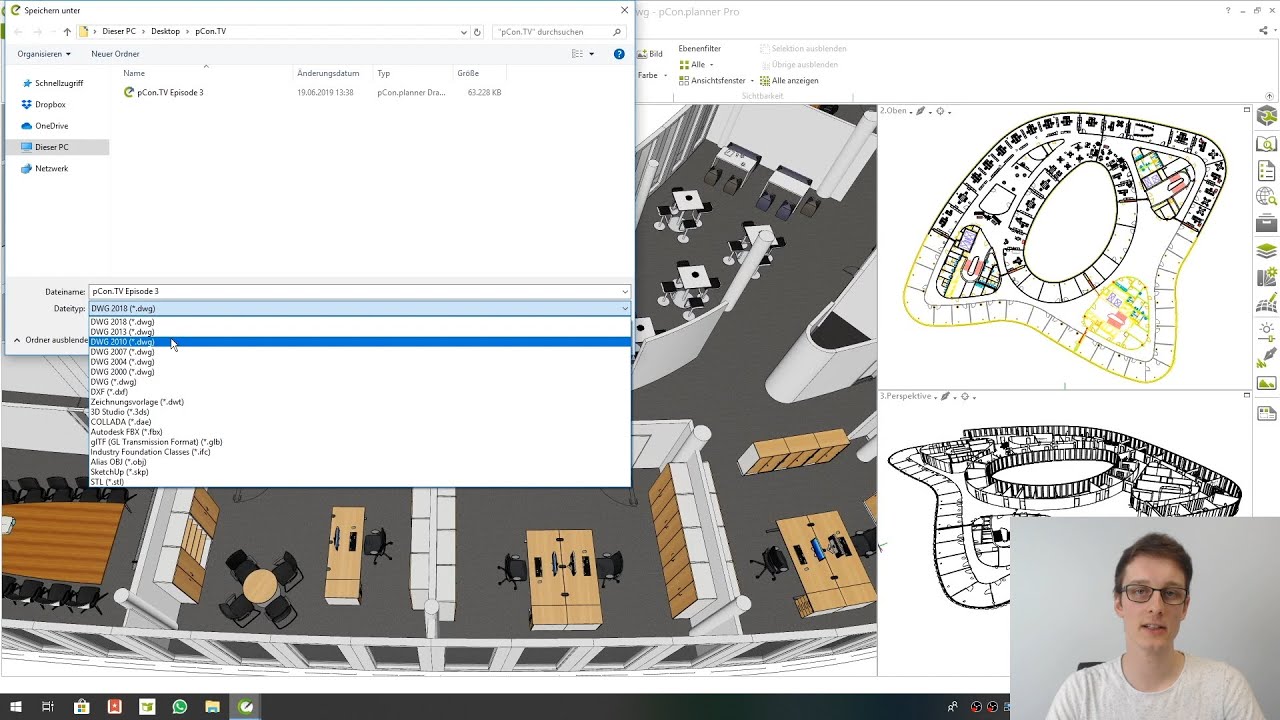Screen dimensions: 1280x720
Task: Open render style brush in 2.Oben viewport
Action: pyautogui.click(x=921, y=111)
